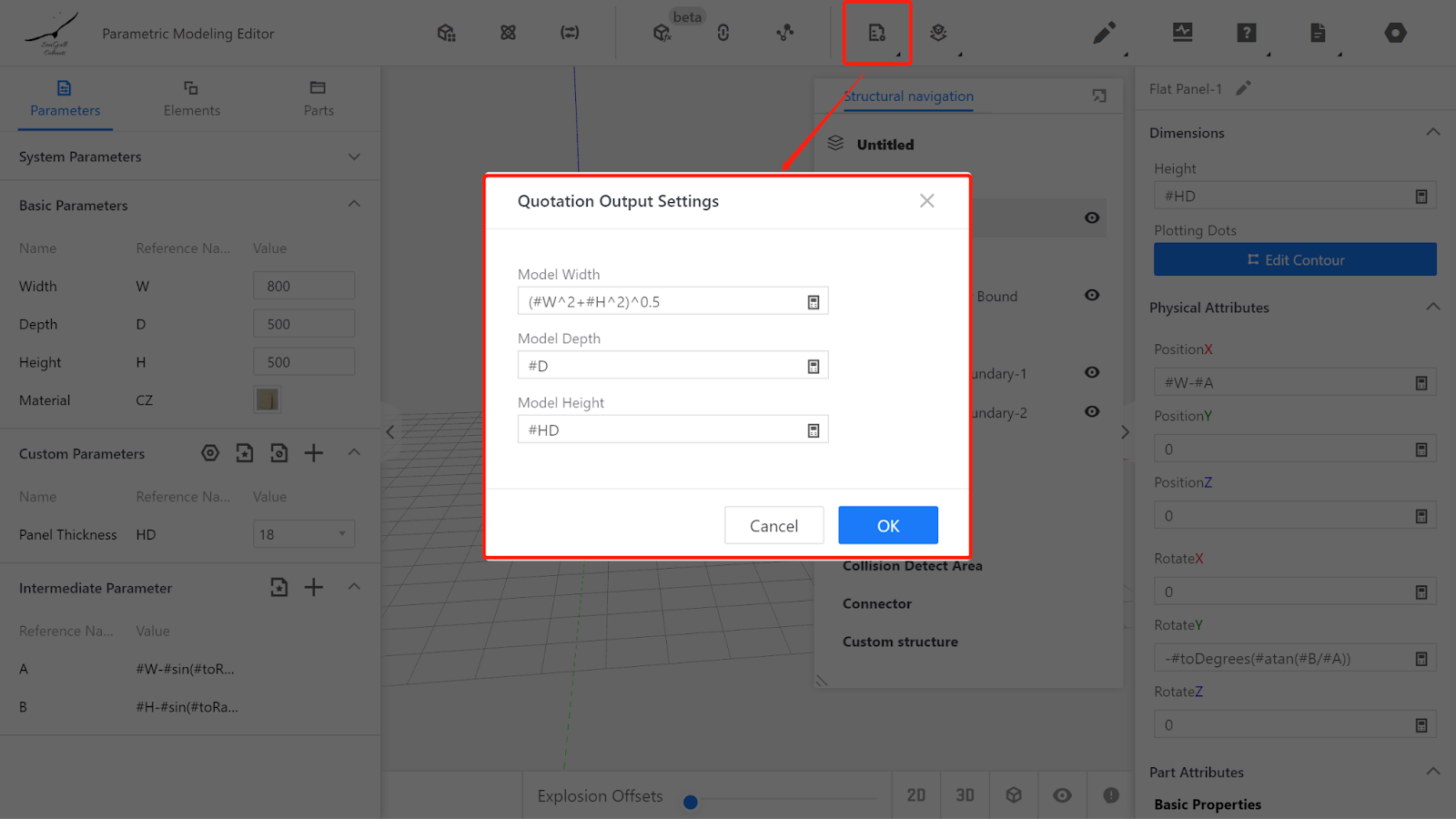Click the starred-file icon in Intermediate Parameter
The height and width of the screenshot is (819, 1456).
click(279, 588)
